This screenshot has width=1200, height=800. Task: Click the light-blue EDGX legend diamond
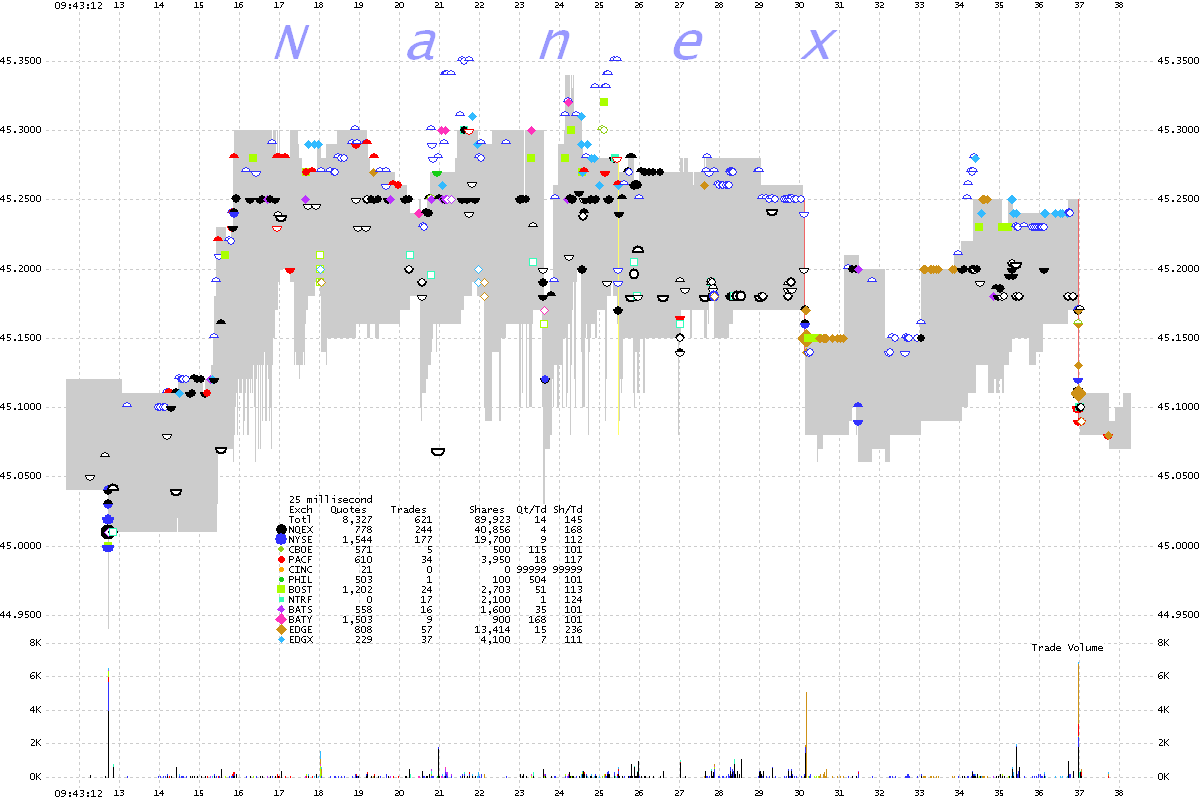click(x=282, y=639)
